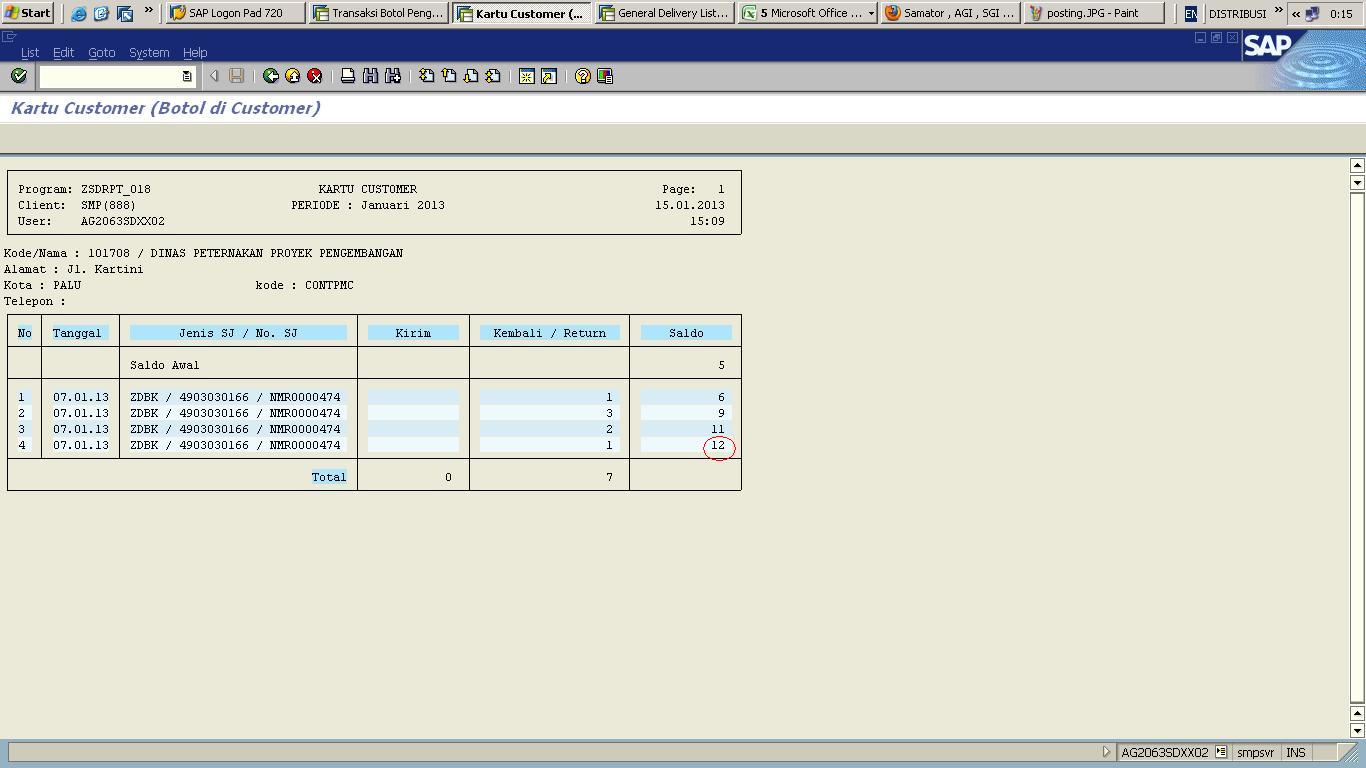This screenshot has height=768, width=1366.
Task: Click the green Enter checkmark icon
Action: coord(18,76)
